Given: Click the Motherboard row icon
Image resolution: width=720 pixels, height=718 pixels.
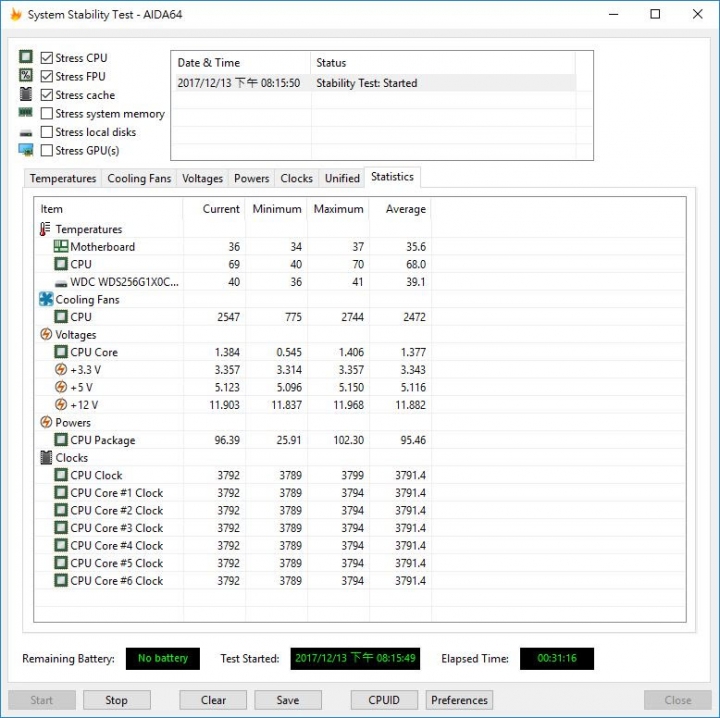Looking at the screenshot, I should click(61, 246).
